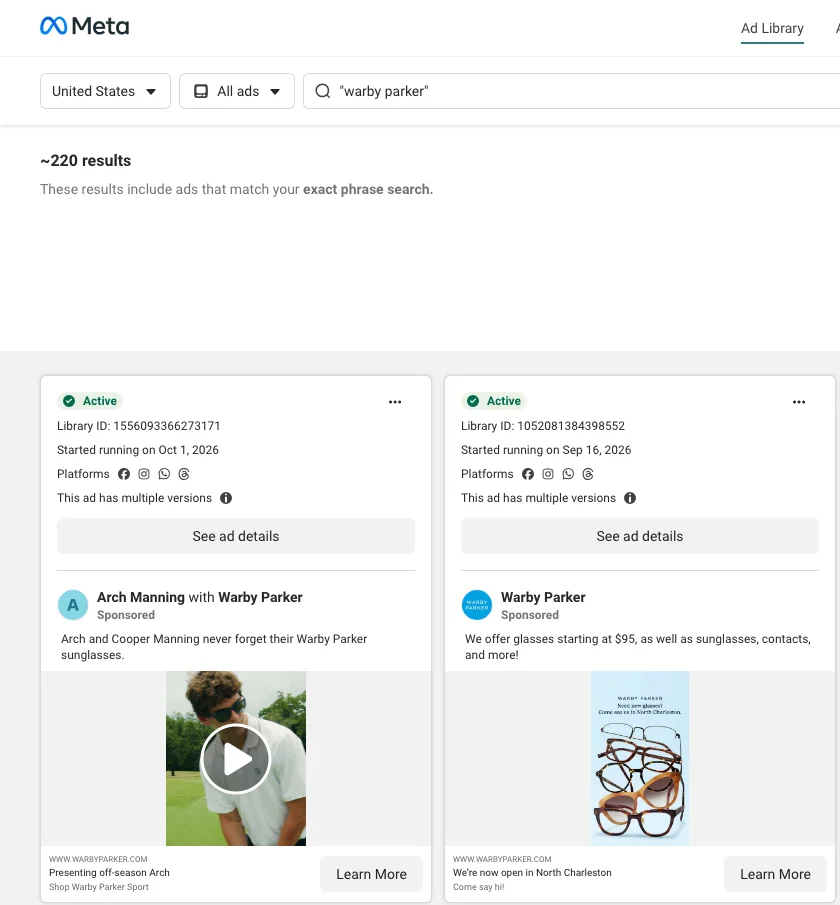This screenshot has height=905, width=840.
Task: Click Learn More on North Charleston ad
Action: click(775, 874)
